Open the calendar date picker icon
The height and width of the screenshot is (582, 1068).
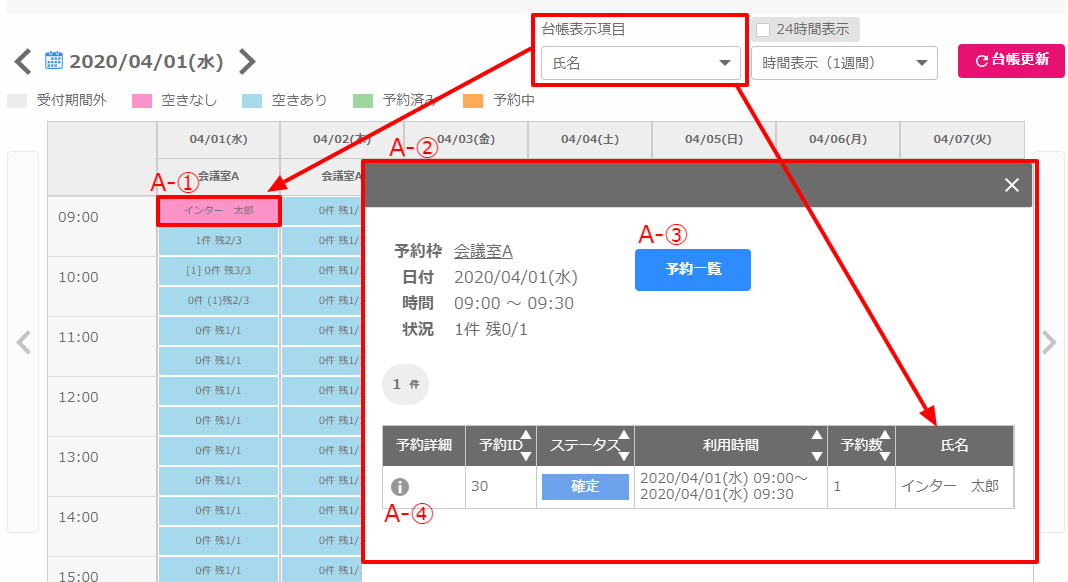55,62
